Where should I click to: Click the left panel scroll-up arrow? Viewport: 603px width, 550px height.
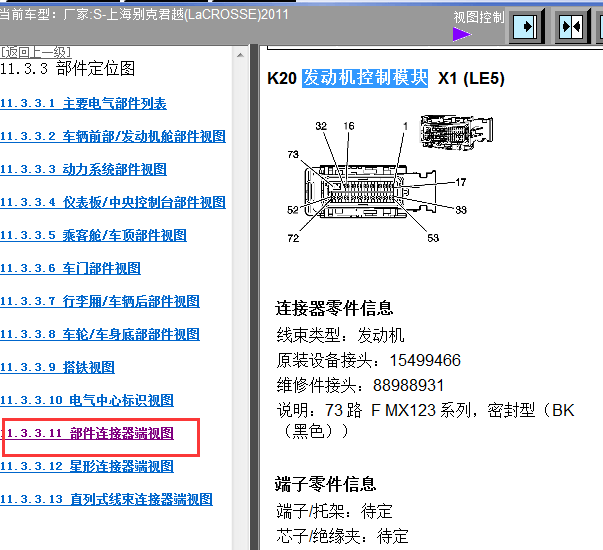[240, 55]
